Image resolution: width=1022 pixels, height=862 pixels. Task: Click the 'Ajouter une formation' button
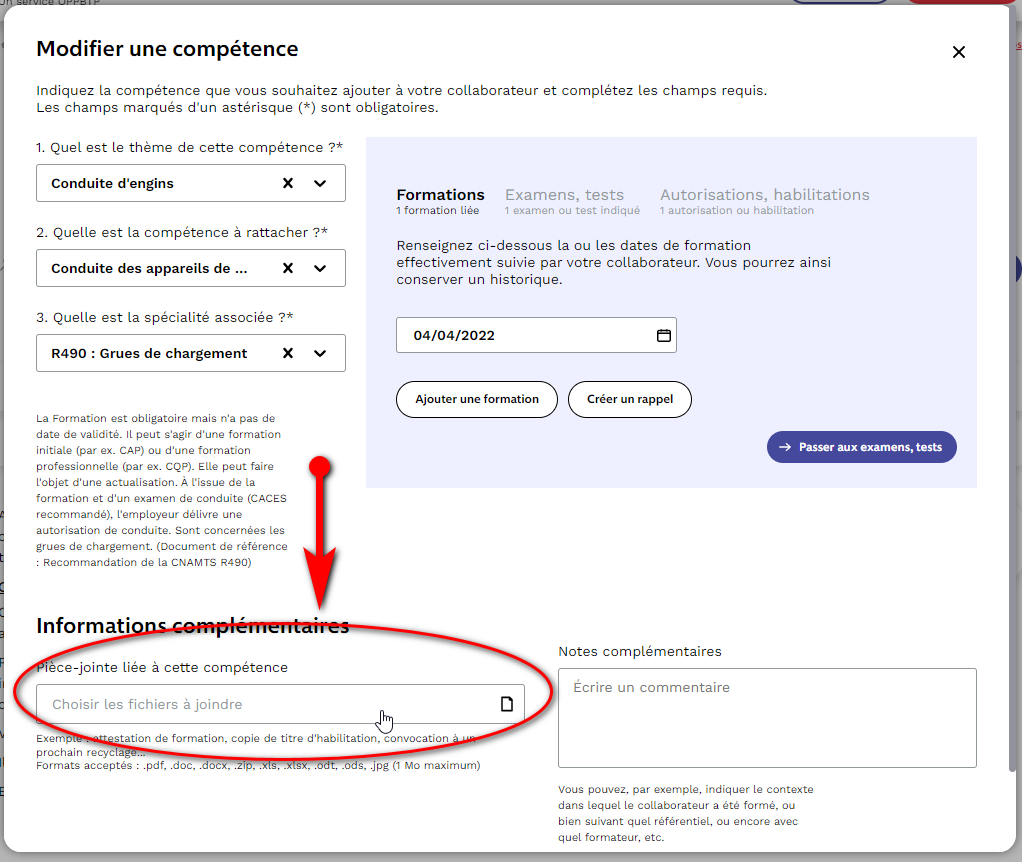point(477,399)
